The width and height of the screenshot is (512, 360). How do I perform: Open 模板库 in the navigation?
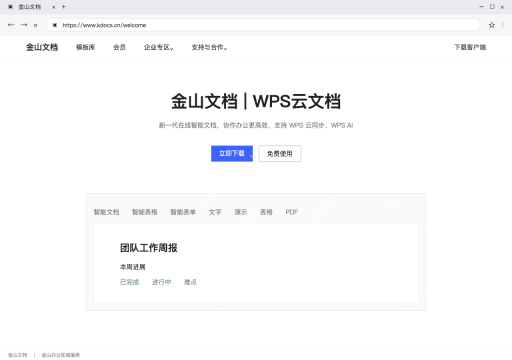click(85, 47)
